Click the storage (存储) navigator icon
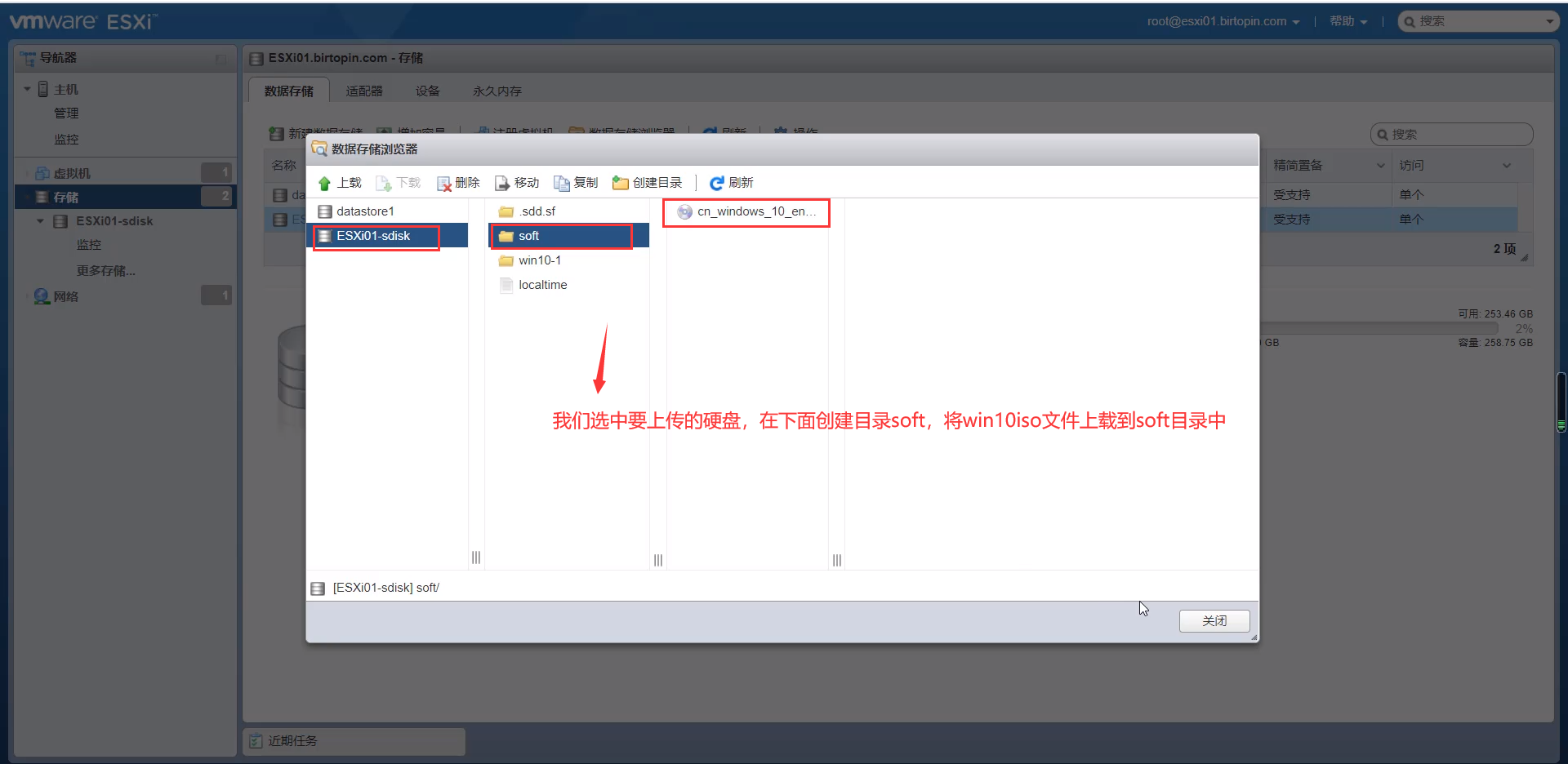Screen dimensions: 1568x764 [x=42, y=197]
